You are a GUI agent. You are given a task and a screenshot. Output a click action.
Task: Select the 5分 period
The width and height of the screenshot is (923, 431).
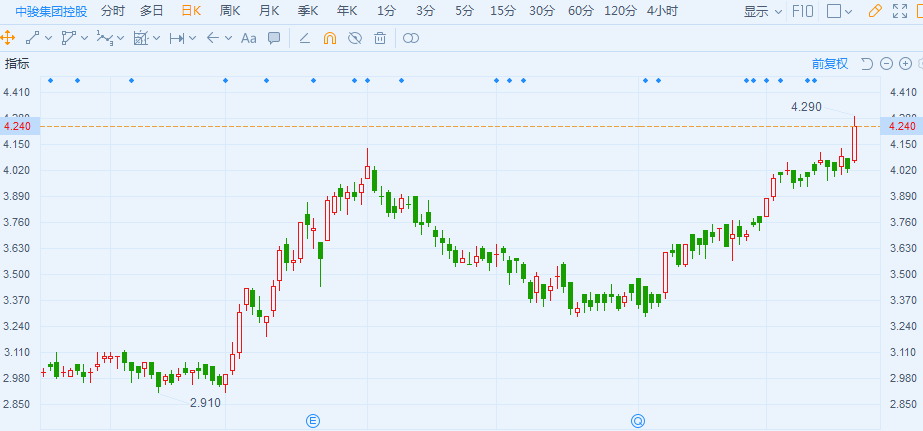coord(464,11)
